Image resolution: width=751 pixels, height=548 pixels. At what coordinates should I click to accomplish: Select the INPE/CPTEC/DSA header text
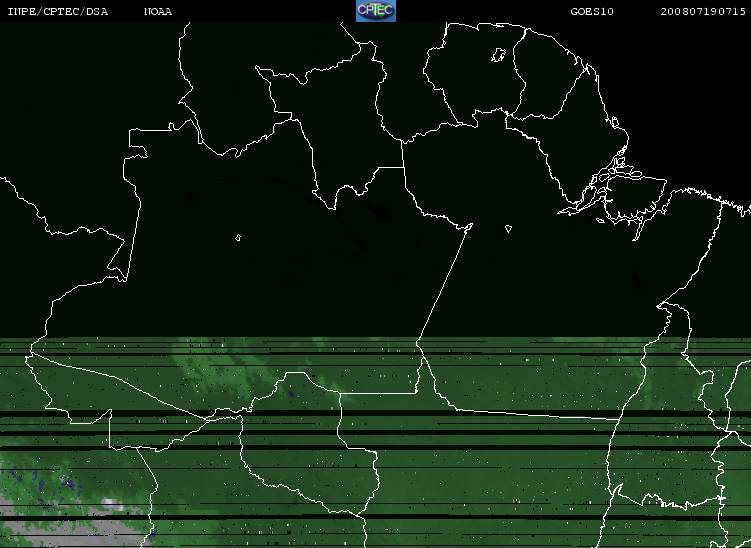58,11
